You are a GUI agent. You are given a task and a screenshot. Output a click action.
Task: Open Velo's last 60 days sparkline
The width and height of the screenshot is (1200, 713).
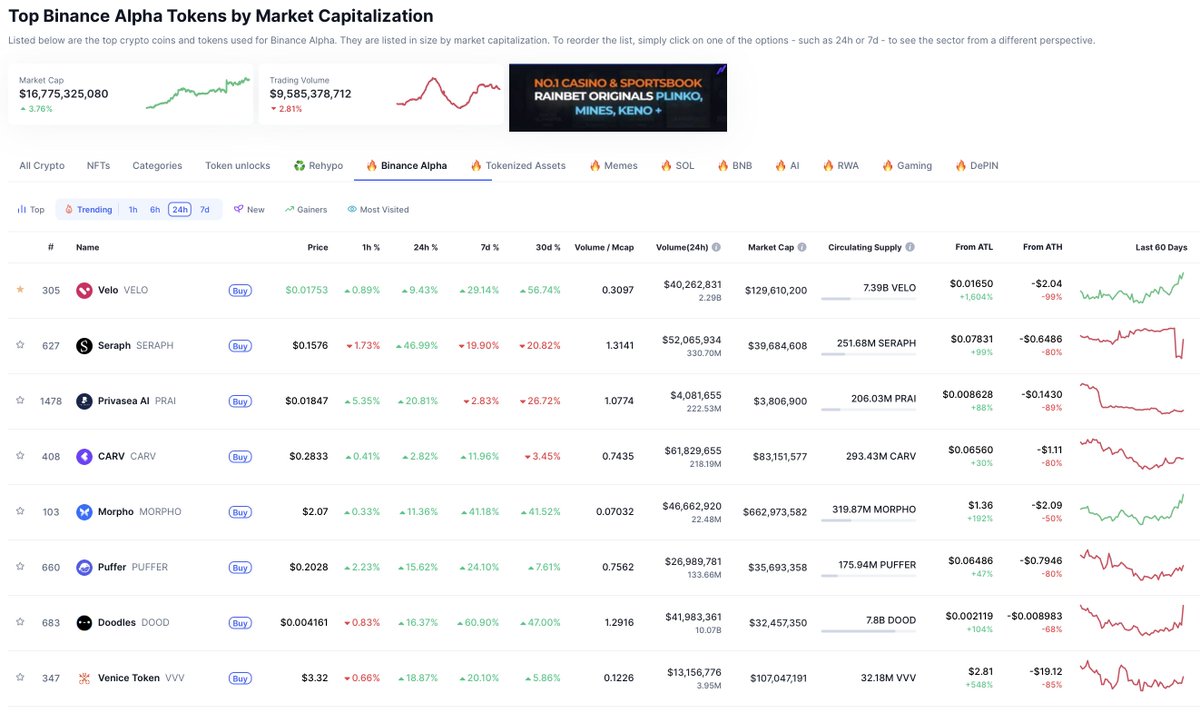(x=1133, y=288)
